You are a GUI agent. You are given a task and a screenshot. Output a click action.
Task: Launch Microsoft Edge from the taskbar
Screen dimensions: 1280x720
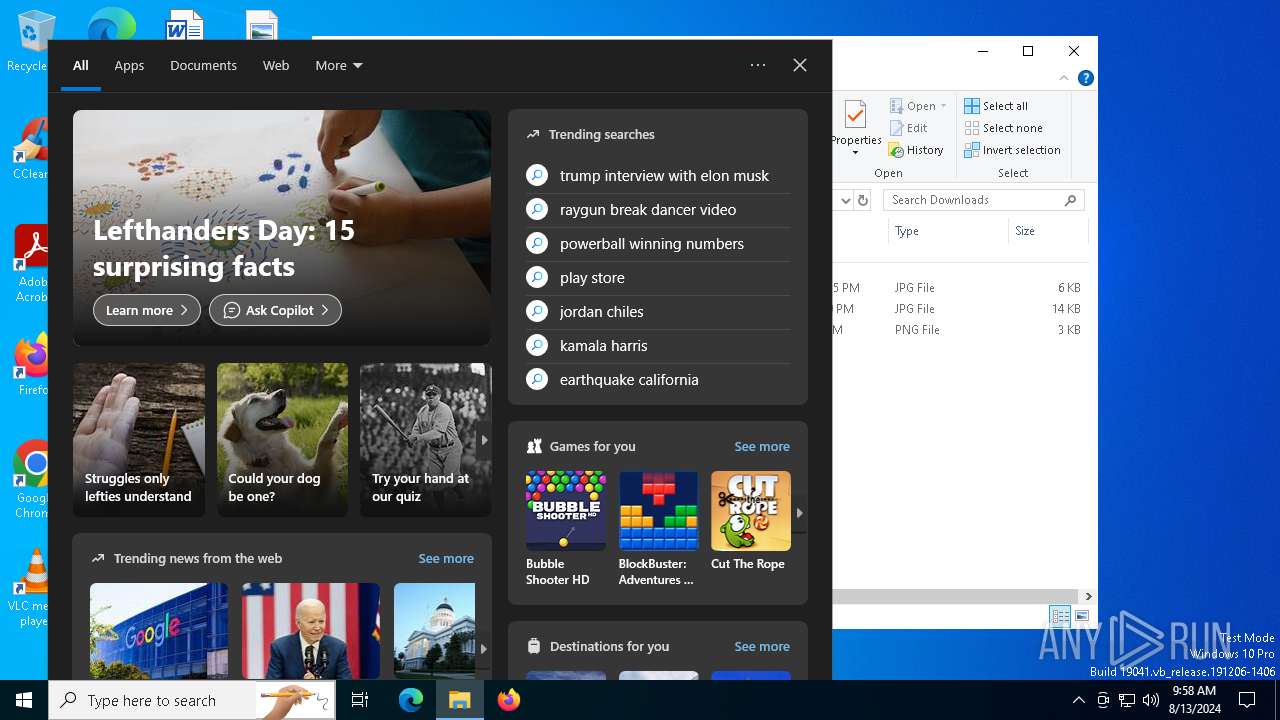pos(411,700)
